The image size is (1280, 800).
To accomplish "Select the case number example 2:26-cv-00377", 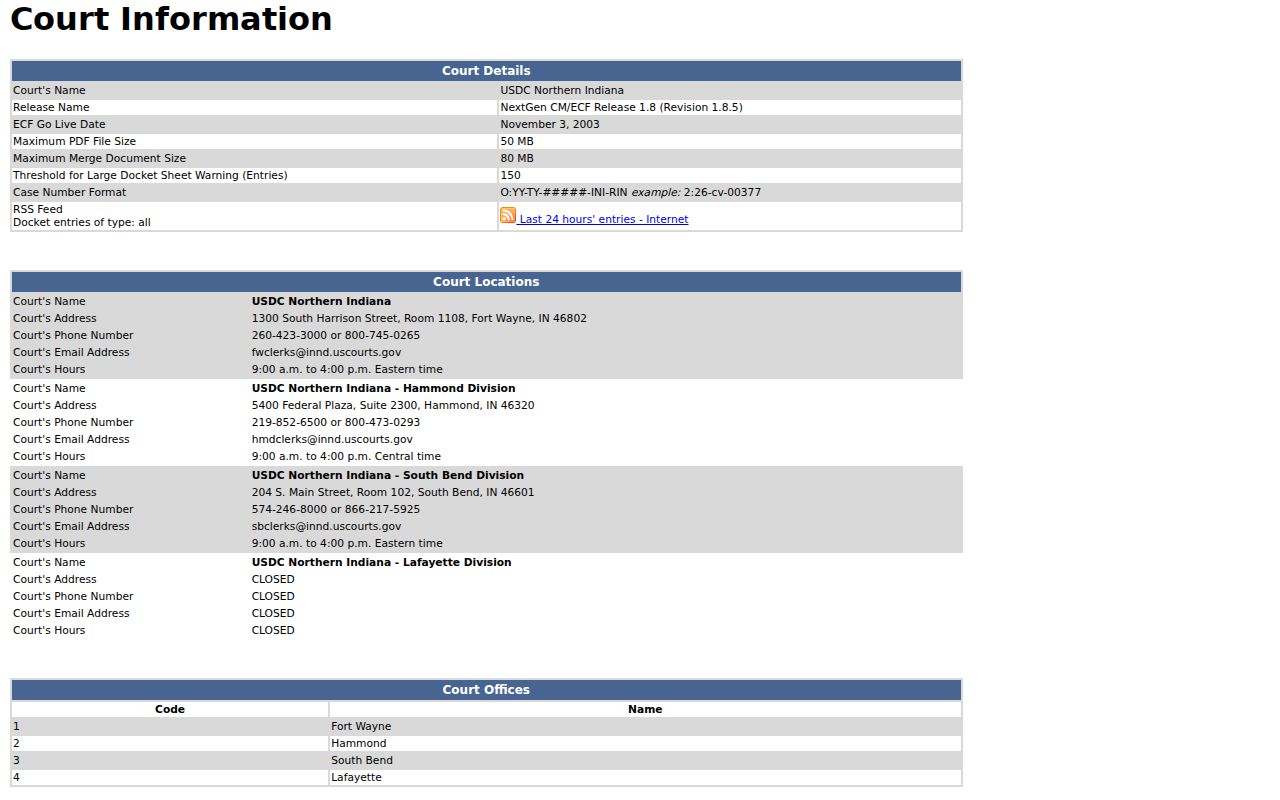I will tap(722, 192).
